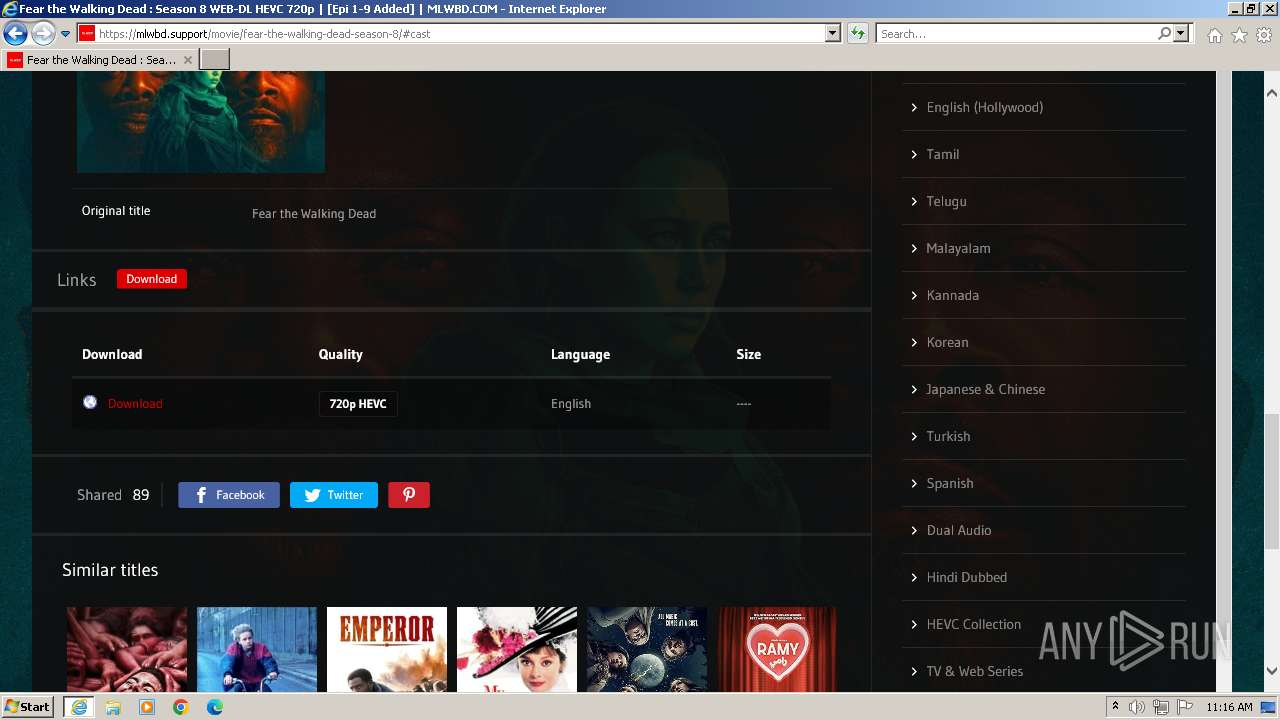Image resolution: width=1280 pixels, height=720 pixels.
Task: Open the Malayalam category
Action: pos(959,248)
